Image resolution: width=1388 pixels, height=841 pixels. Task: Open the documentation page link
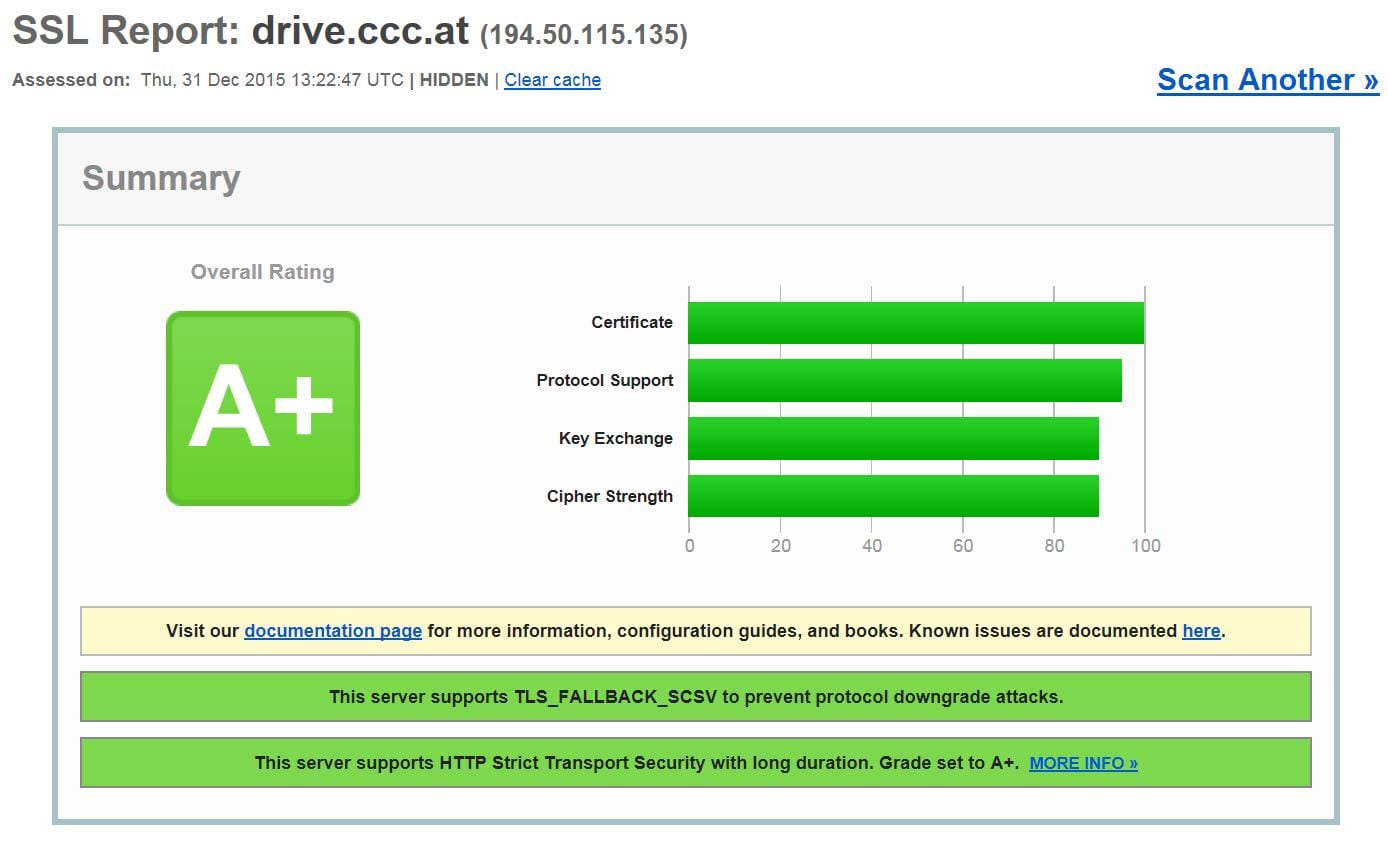pos(332,631)
